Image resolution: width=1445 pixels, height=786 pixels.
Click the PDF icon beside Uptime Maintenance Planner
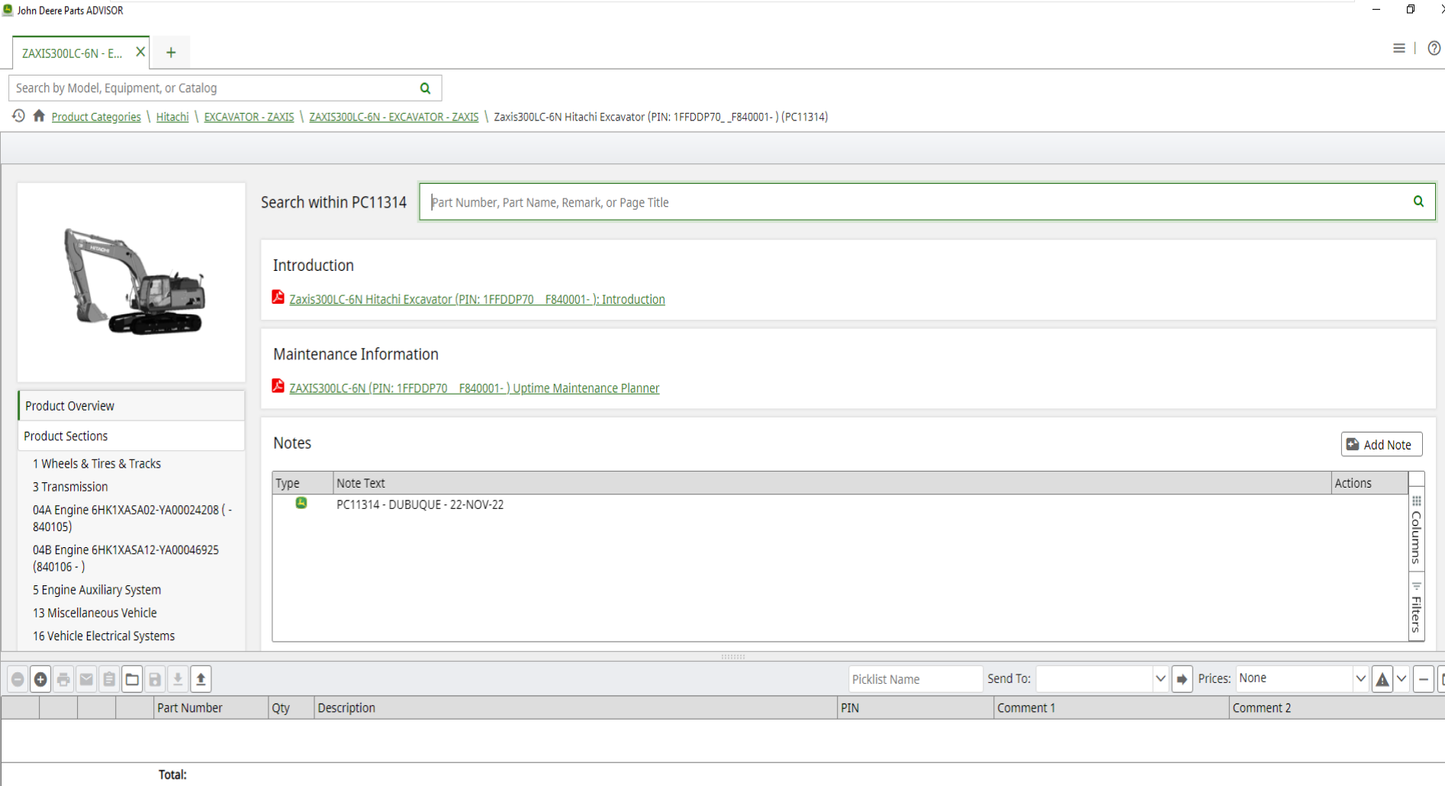278,386
